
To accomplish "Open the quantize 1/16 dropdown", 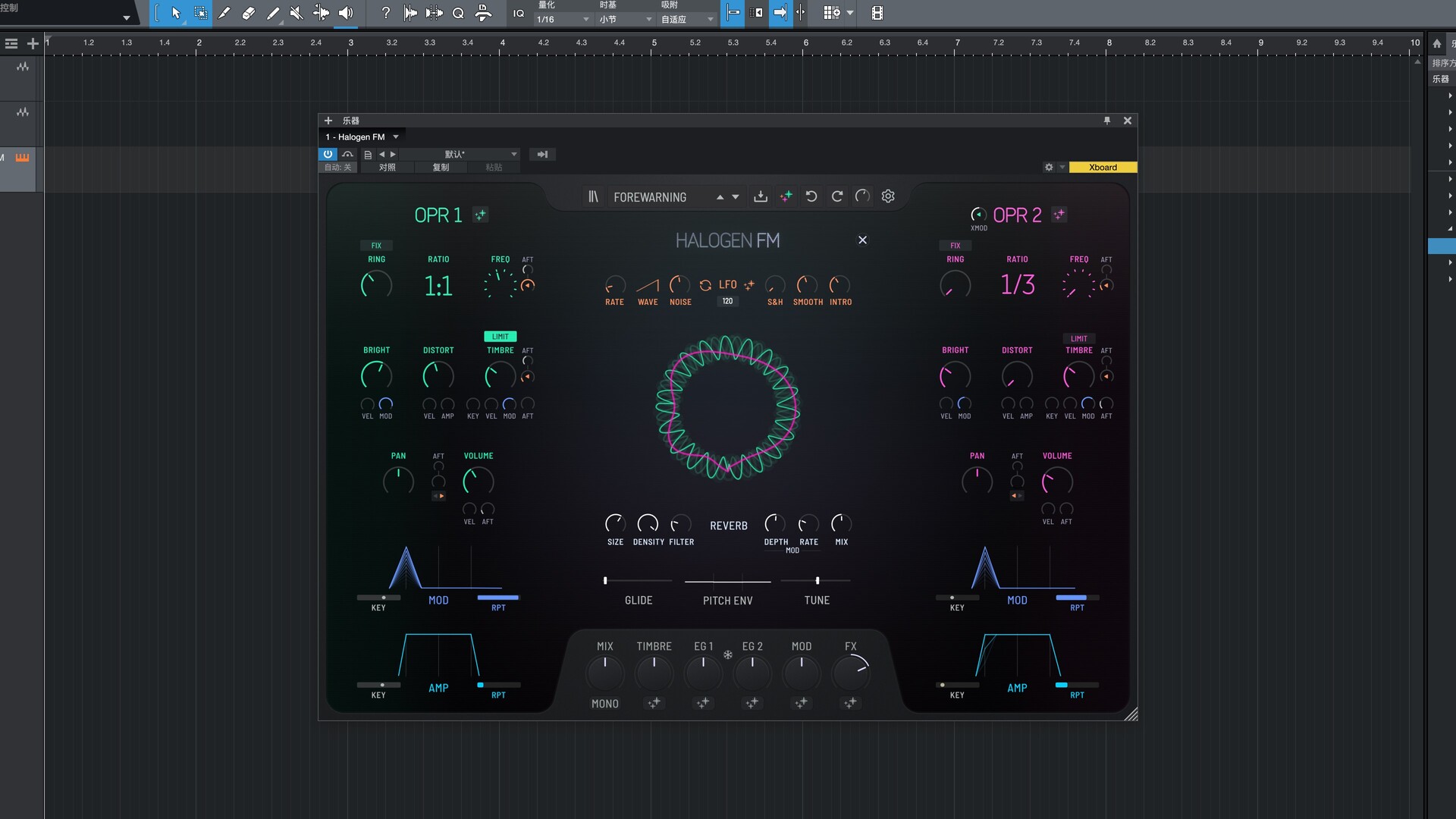I will pyautogui.click(x=563, y=19).
